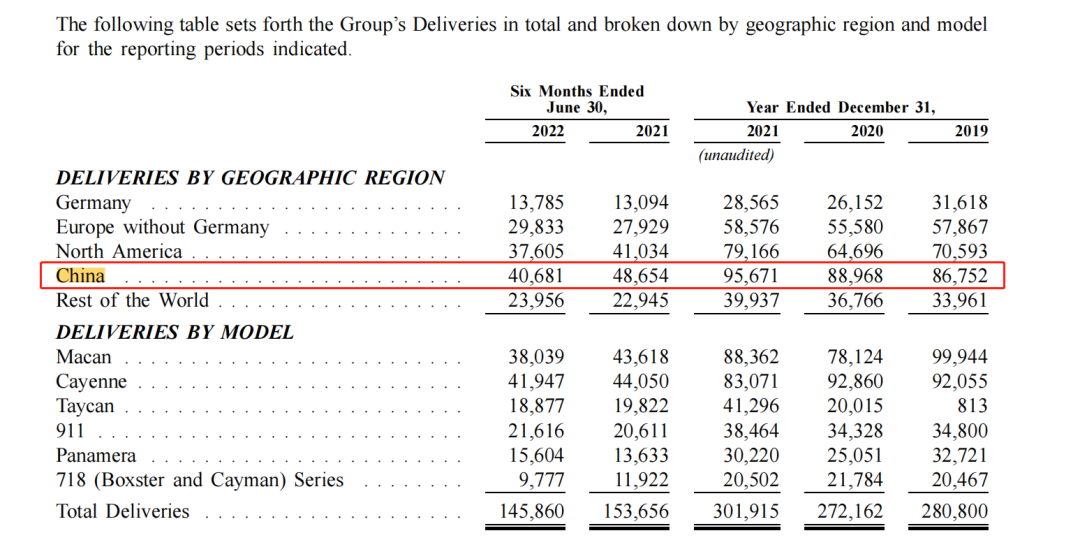1080x547 pixels.
Task: Click the DELIVERIES BY GEOGRAPHIC REGION heading
Action: (250, 178)
